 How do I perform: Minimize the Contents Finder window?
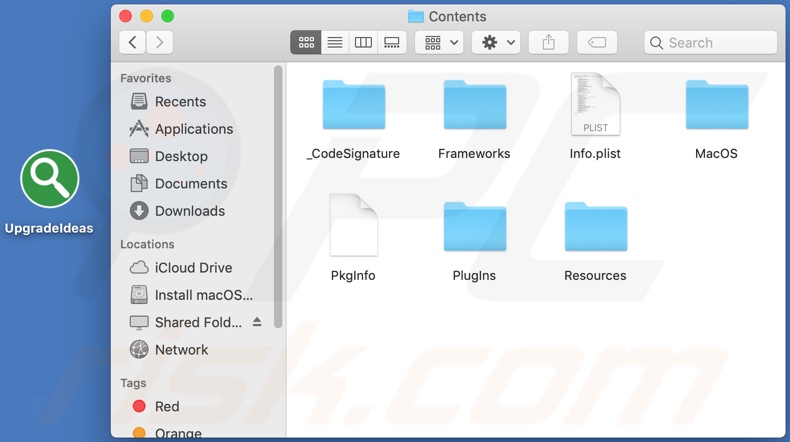pyautogui.click(x=147, y=16)
